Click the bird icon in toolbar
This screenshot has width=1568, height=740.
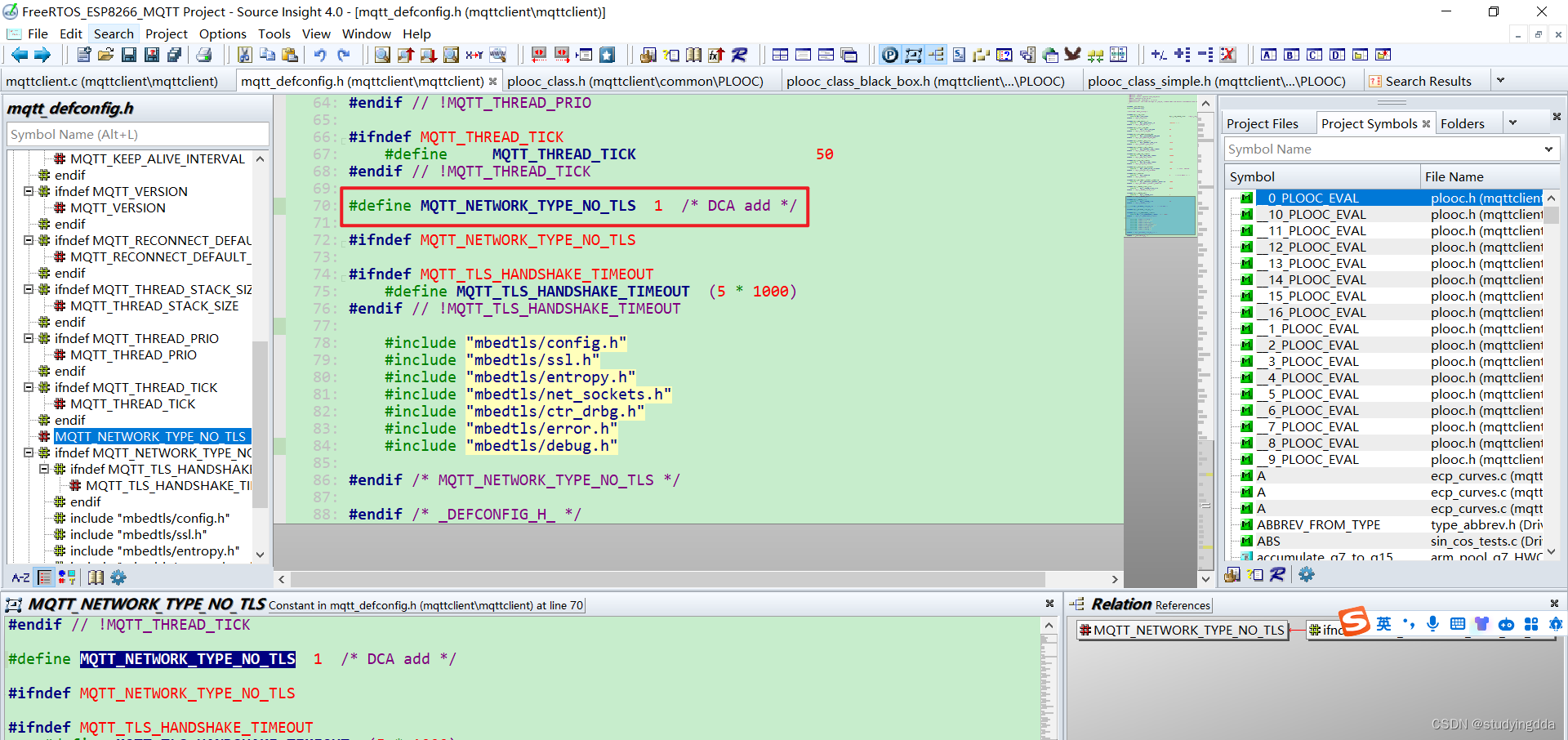1072,55
